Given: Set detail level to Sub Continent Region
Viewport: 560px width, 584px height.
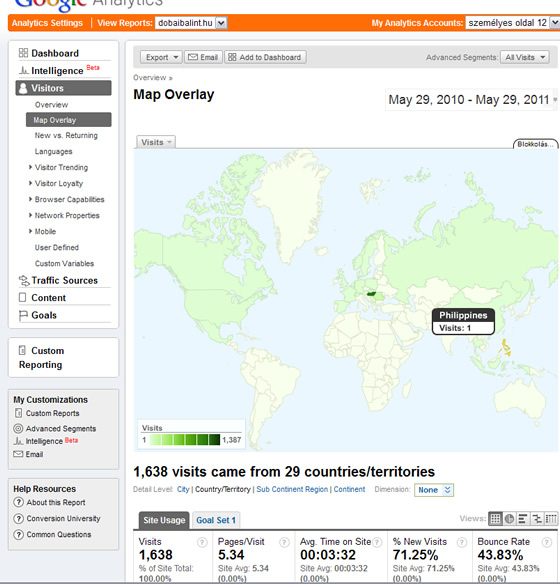Looking at the screenshot, I should [x=292, y=489].
